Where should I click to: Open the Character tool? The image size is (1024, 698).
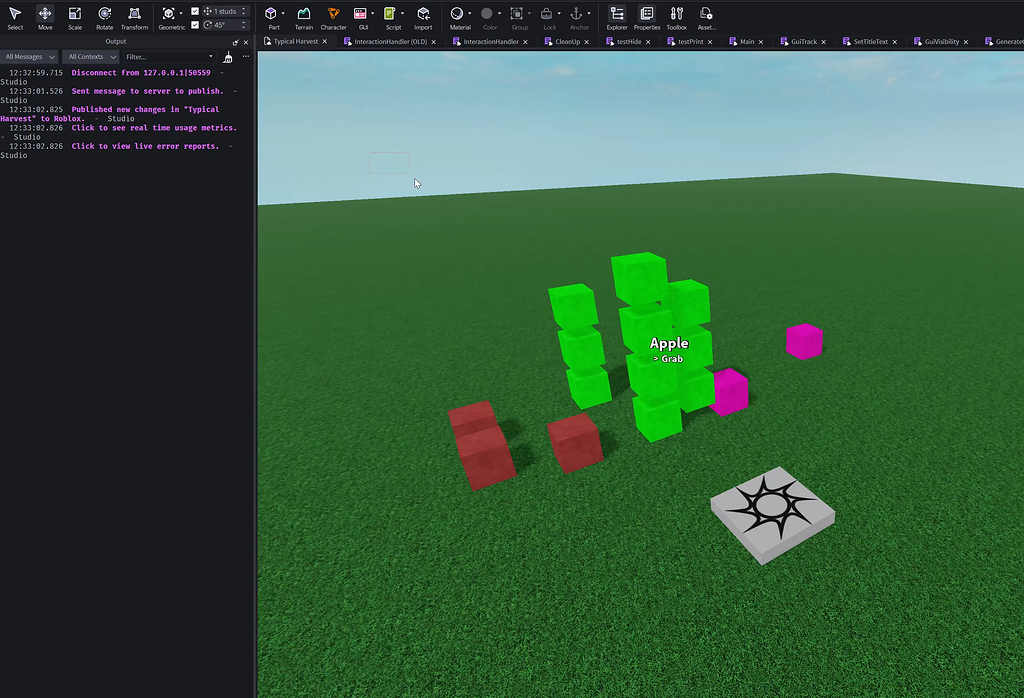(x=334, y=18)
